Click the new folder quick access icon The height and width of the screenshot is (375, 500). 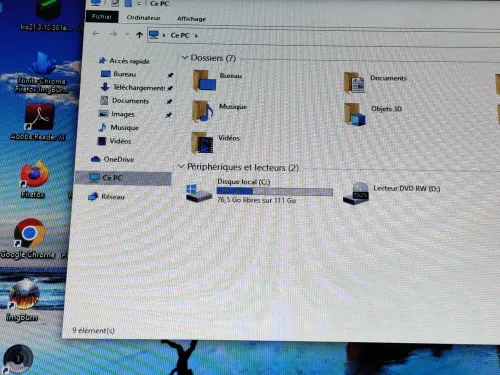click(x=128, y=3)
